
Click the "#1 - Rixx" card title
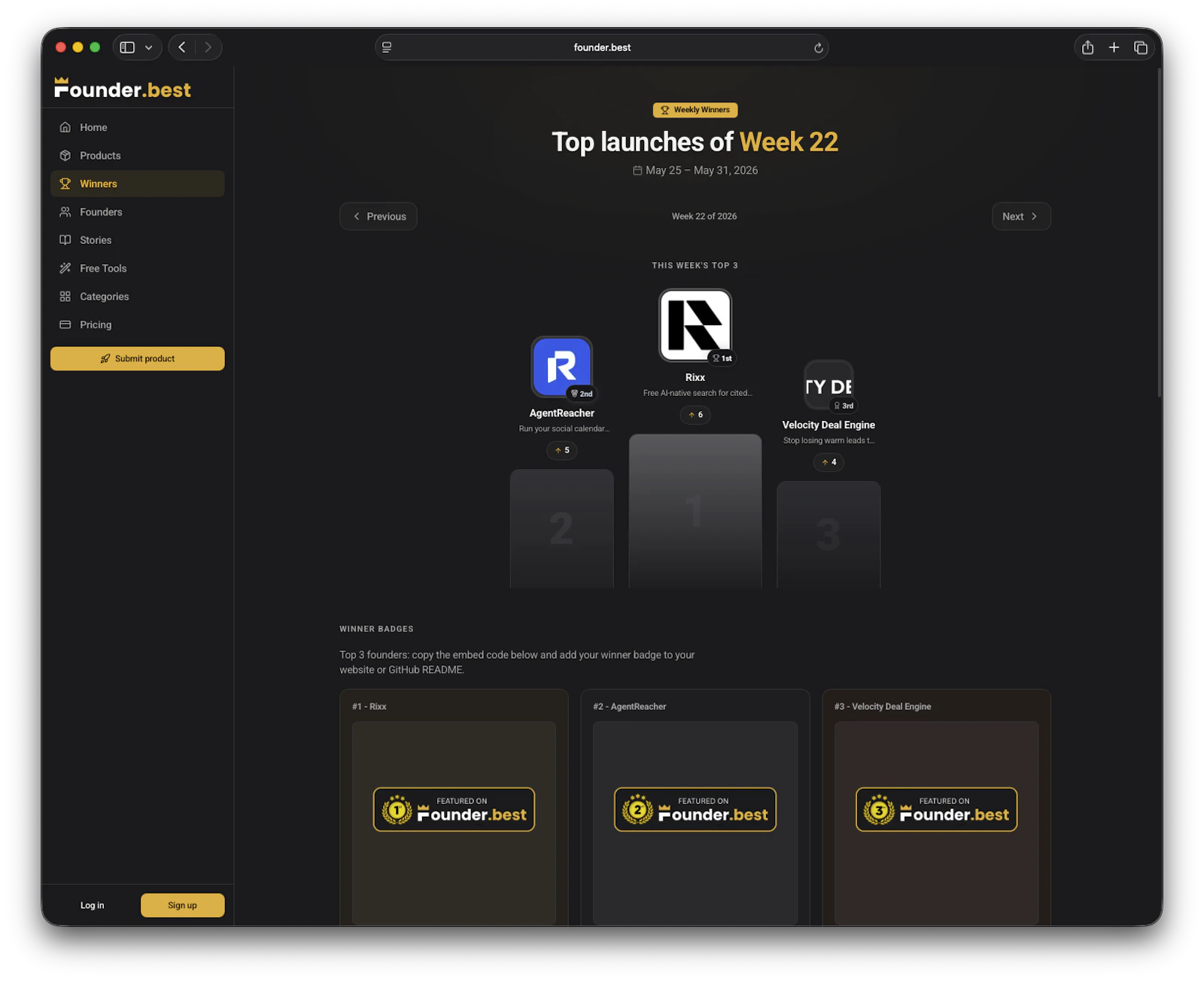click(x=369, y=707)
